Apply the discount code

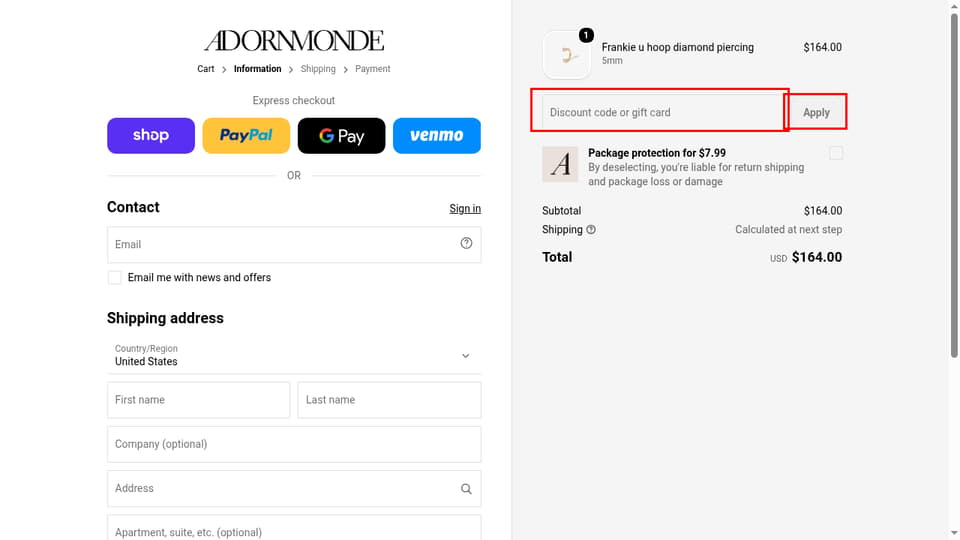[x=816, y=113]
